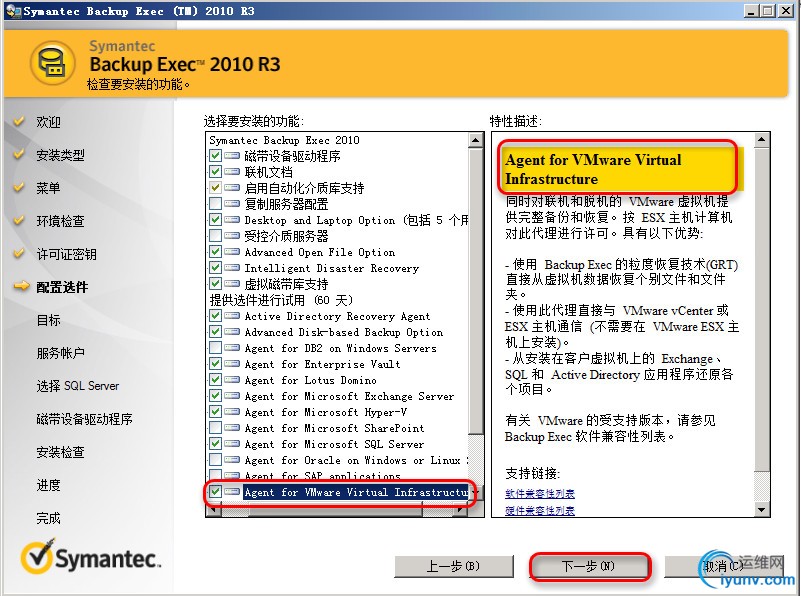Click the drive icon beside 复制服务器配置
This screenshot has height=596, width=801.
232,204
